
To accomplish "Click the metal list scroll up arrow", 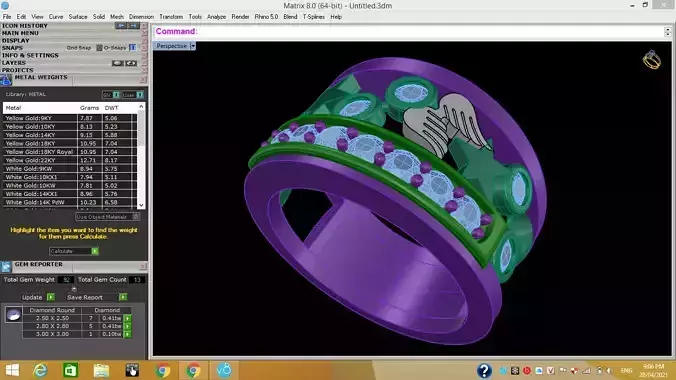I will (x=141, y=107).
